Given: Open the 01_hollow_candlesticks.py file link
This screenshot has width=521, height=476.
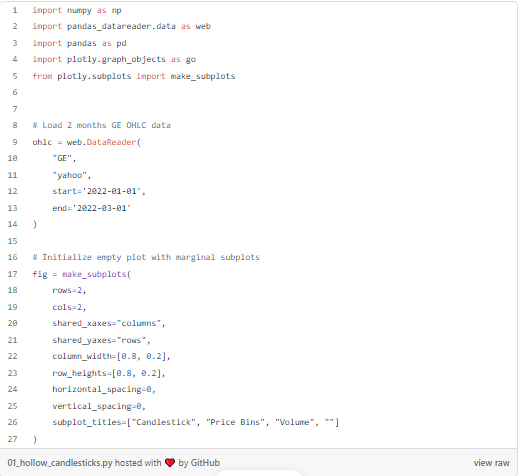Looking at the screenshot, I should pos(60,463).
